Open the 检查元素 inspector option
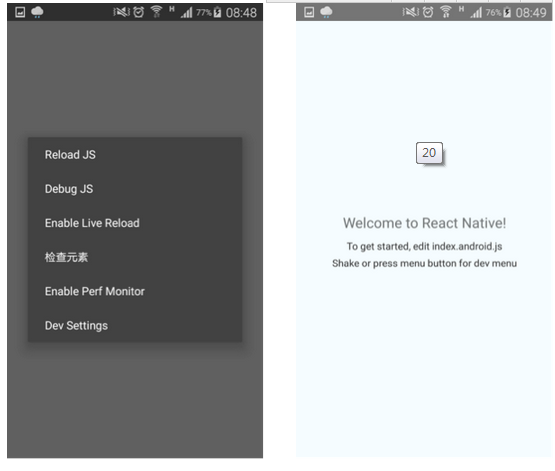The height and width of the screenshot is (471, 555). click(135, 257)
